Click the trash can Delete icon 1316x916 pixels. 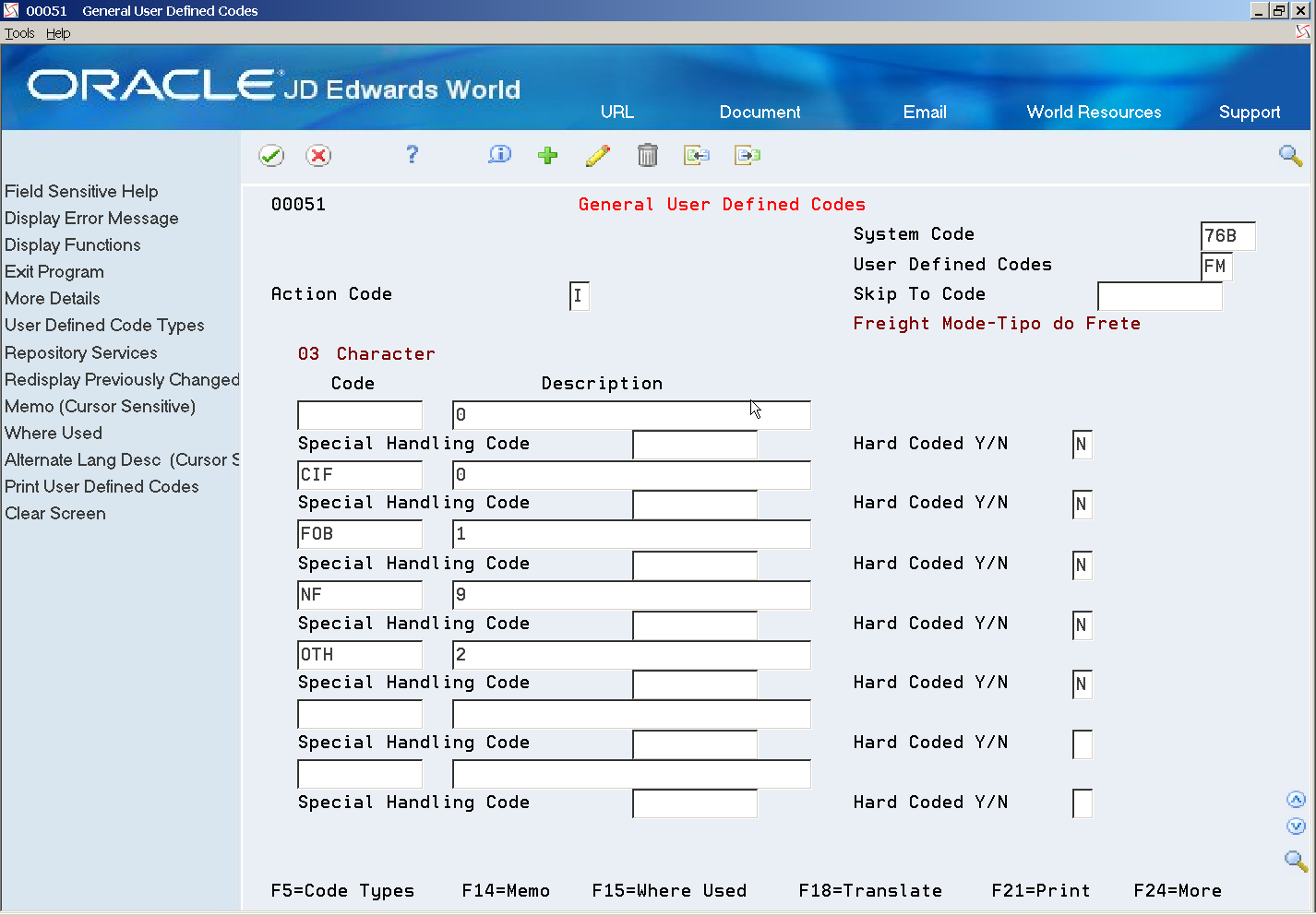click(648, 155)
